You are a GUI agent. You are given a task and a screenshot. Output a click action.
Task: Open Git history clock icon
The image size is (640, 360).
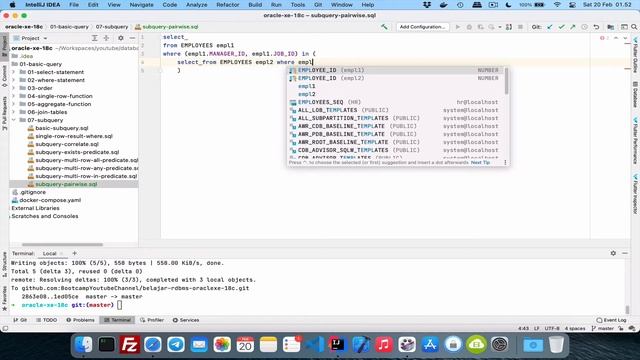[x=584, y=27]
